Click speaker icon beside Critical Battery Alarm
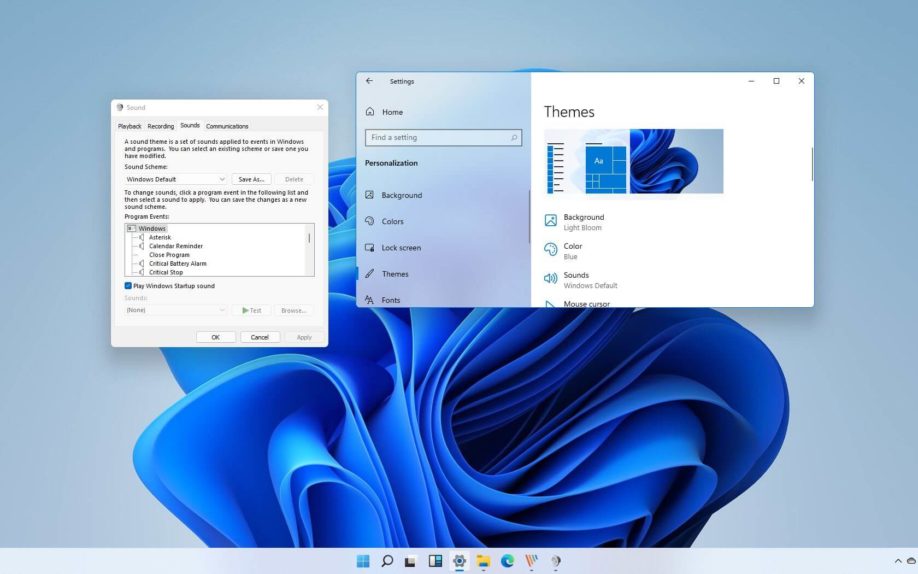 point(141,264)
